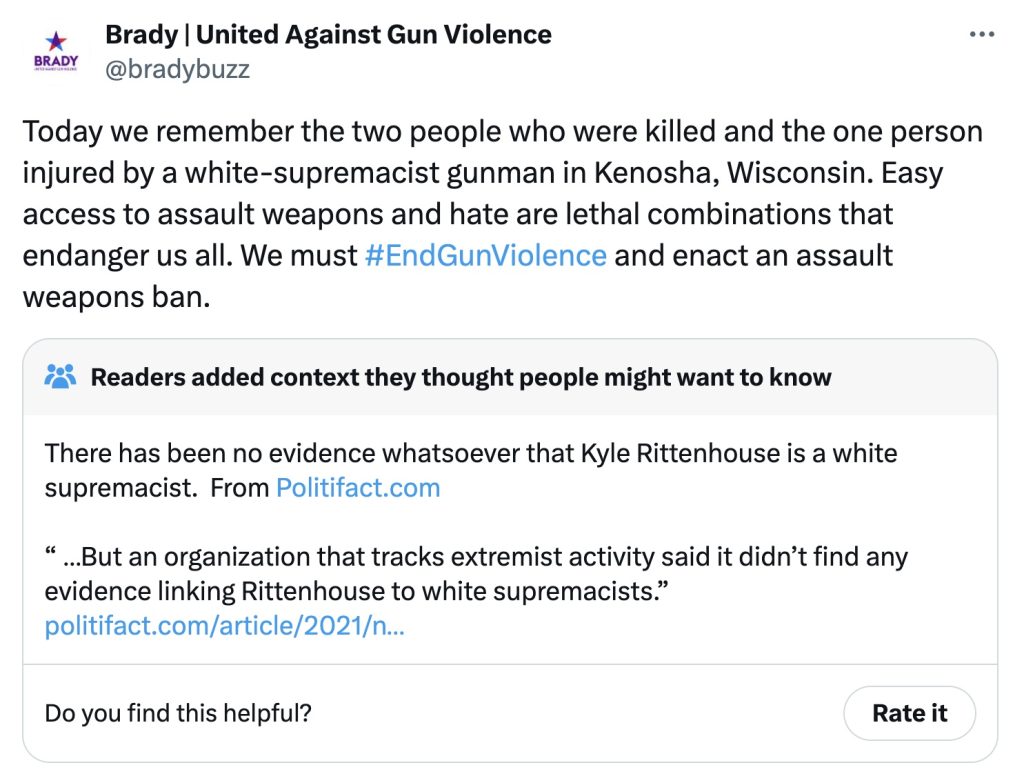This screenshot has height=774, width=1024.
Task: Click the star on the Brady logo
Action: point(56,40)
